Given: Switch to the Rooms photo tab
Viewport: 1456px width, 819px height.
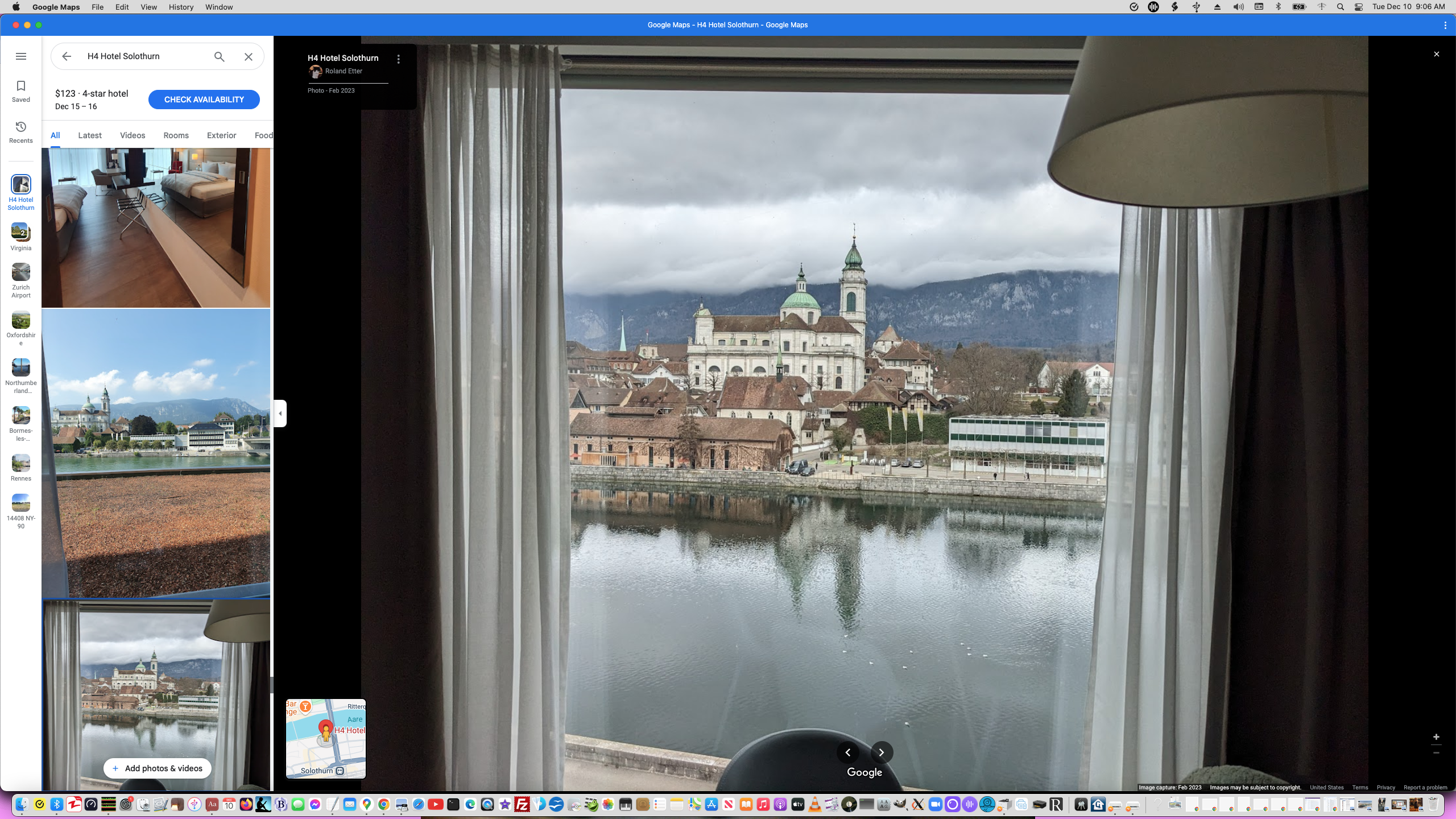Looking at the screenshot, I should point(176,135).
